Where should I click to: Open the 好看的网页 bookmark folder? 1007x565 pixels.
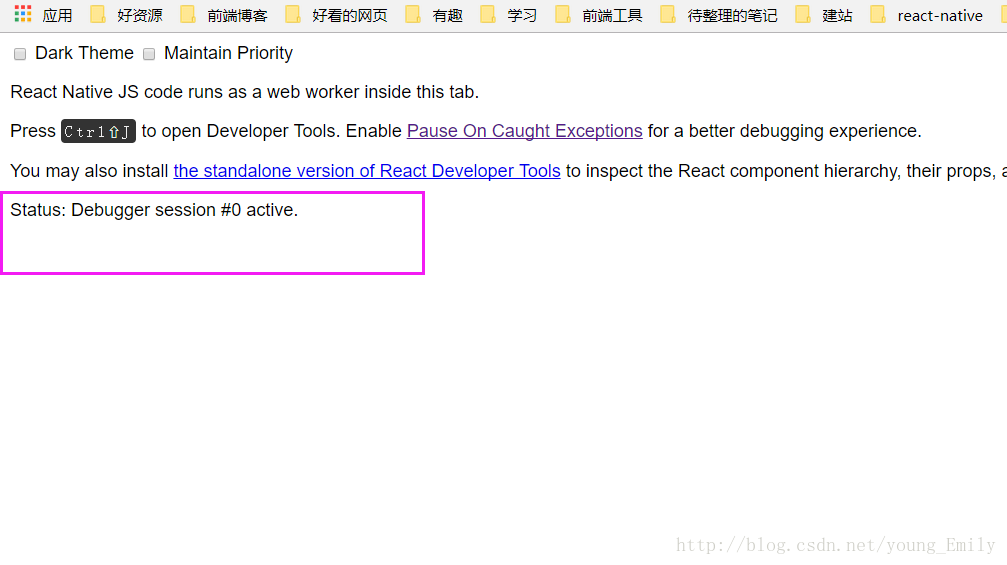tap(337, 15)
